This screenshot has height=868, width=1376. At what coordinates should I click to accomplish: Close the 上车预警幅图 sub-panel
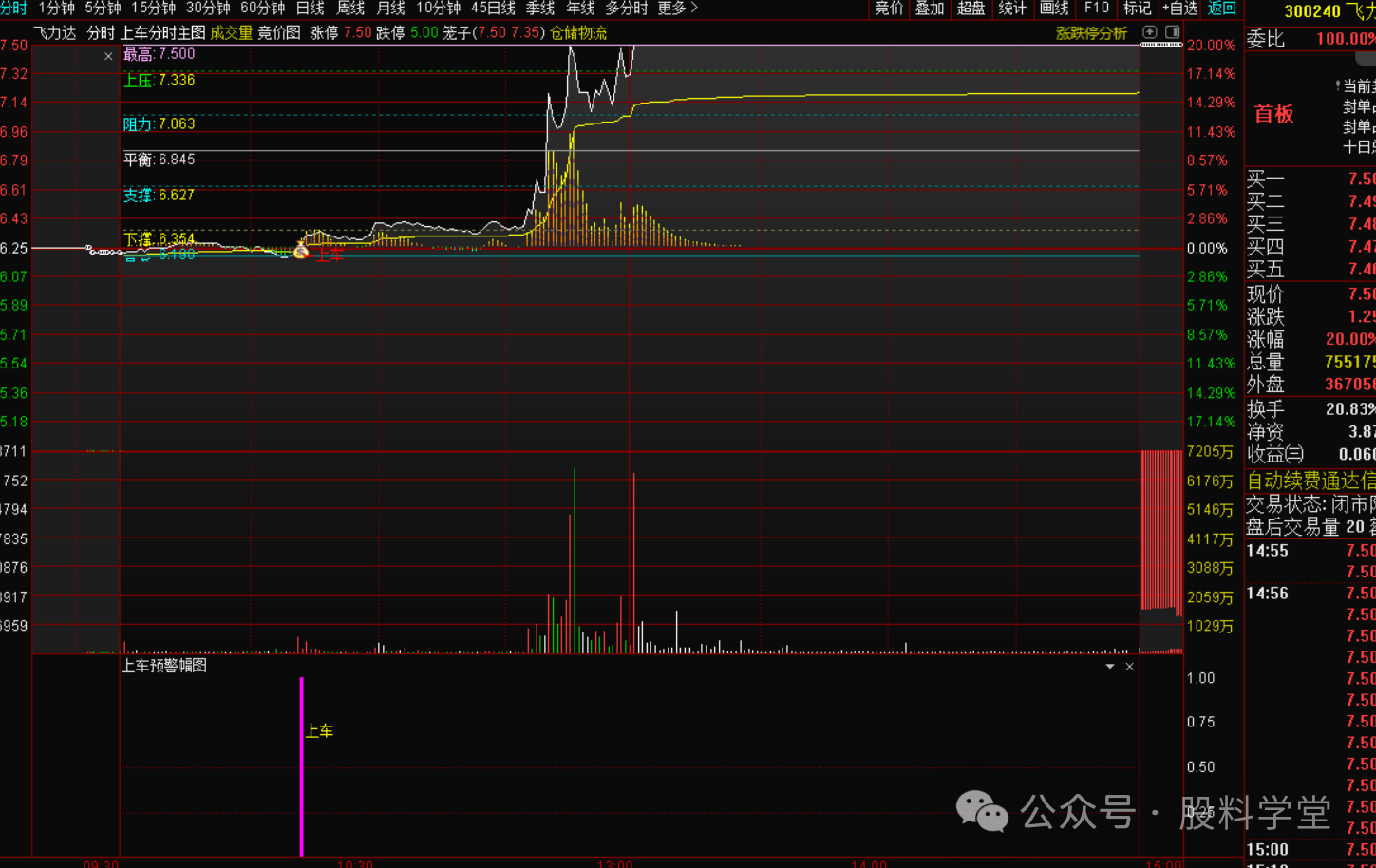pos(1129,667)
